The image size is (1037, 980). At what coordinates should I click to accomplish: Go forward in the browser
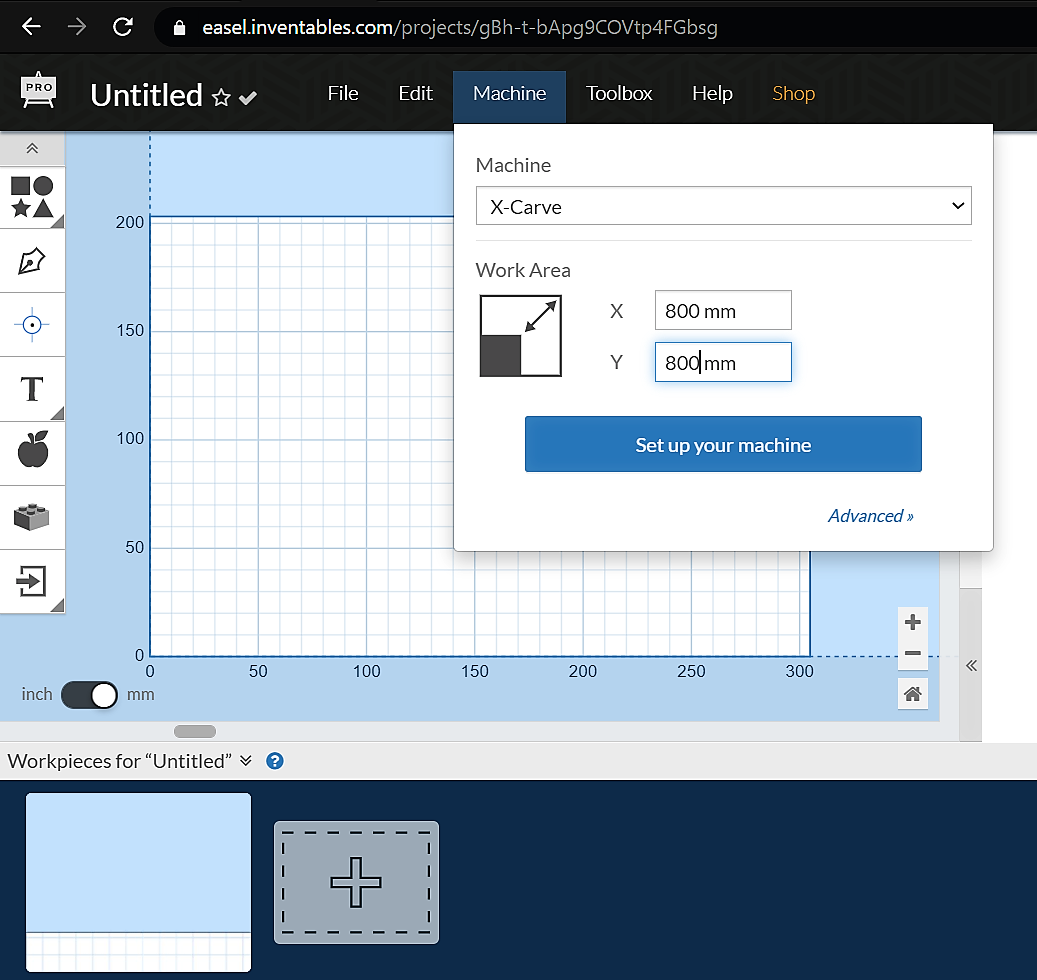pos(77,26)
